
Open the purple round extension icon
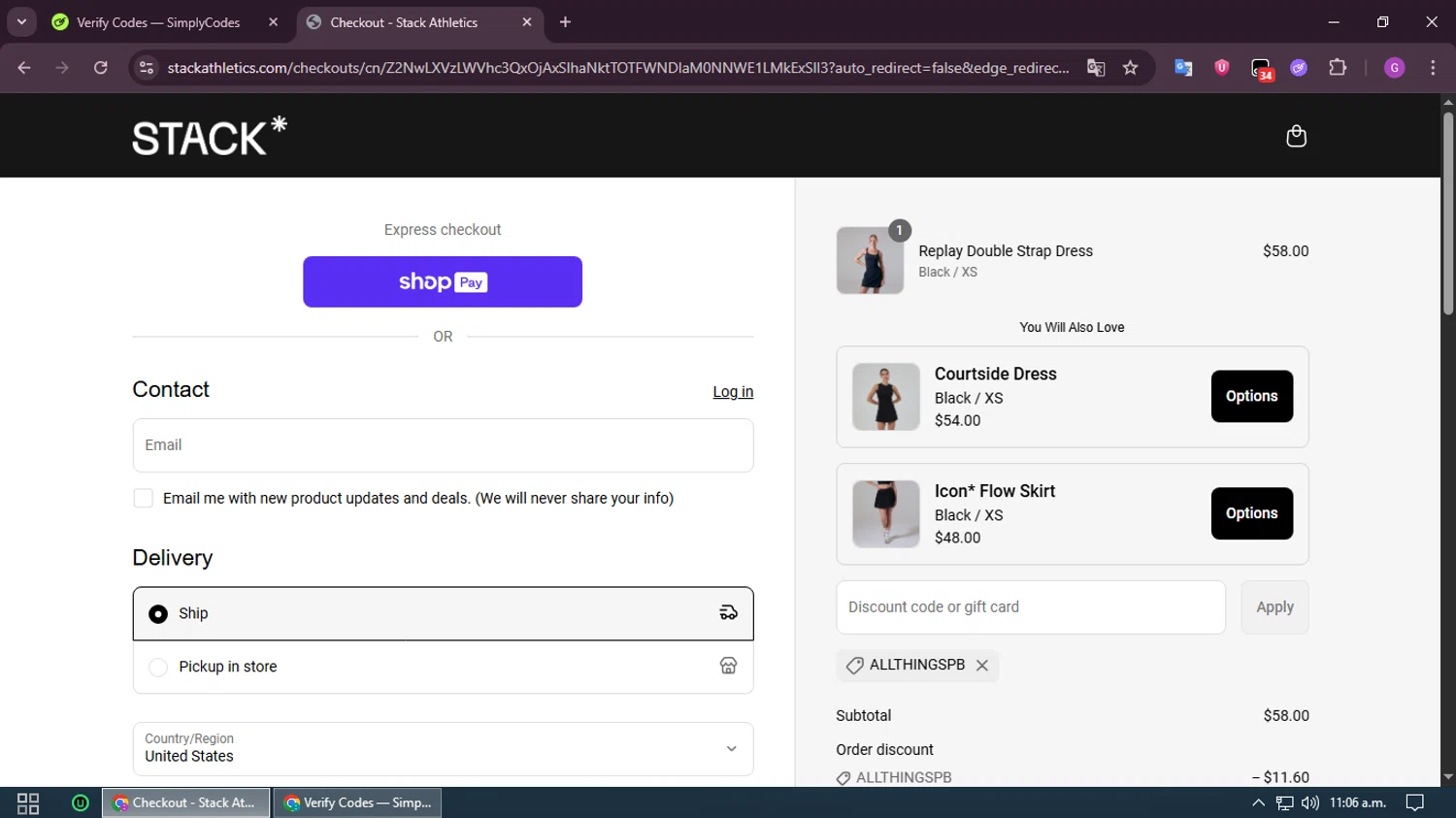(x=1299, y=68)
